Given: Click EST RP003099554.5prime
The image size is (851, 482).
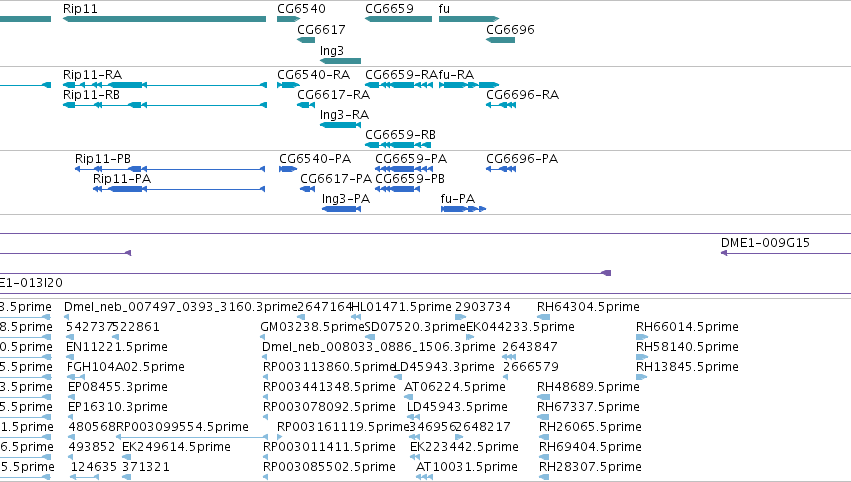Looking at the screenshot, I should [182, 427].
